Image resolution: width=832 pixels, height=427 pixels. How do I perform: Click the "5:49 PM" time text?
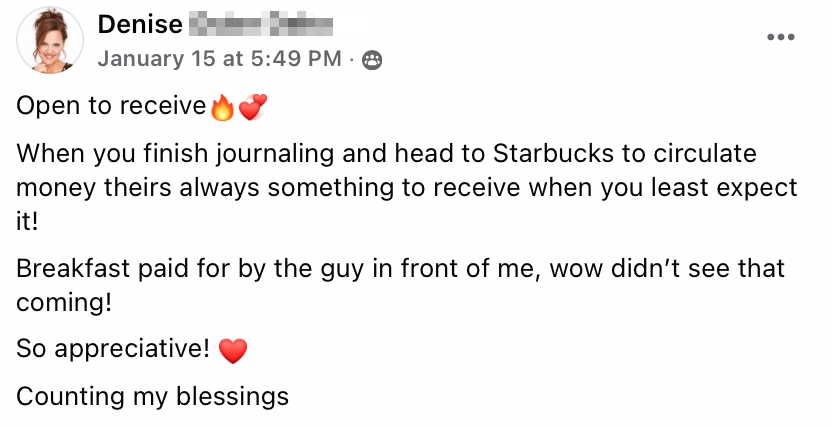tap(294, 59)
